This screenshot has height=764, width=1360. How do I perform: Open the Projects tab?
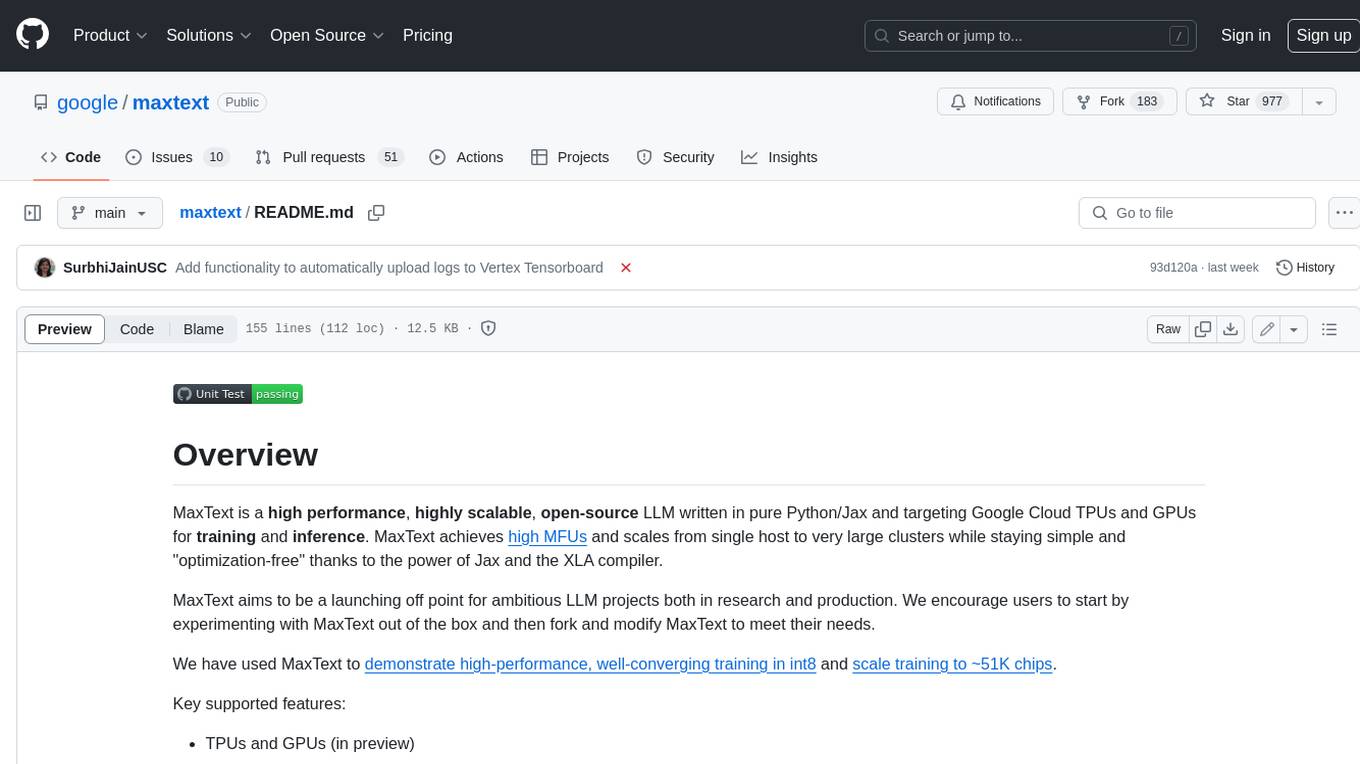570,157
